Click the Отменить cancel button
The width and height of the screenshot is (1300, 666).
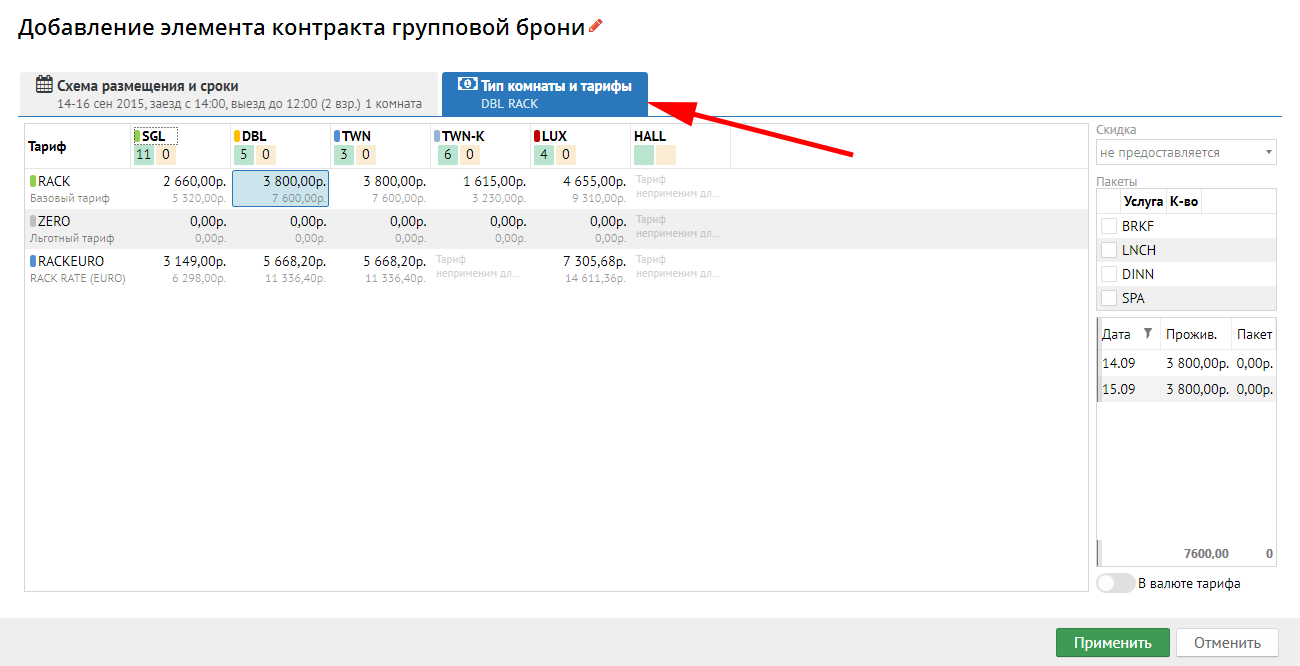[x=1226, y=643]
